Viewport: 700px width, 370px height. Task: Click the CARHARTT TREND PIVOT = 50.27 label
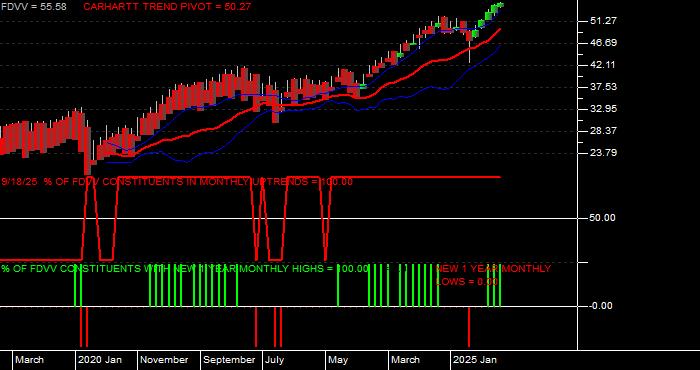[x=167, y=7]
